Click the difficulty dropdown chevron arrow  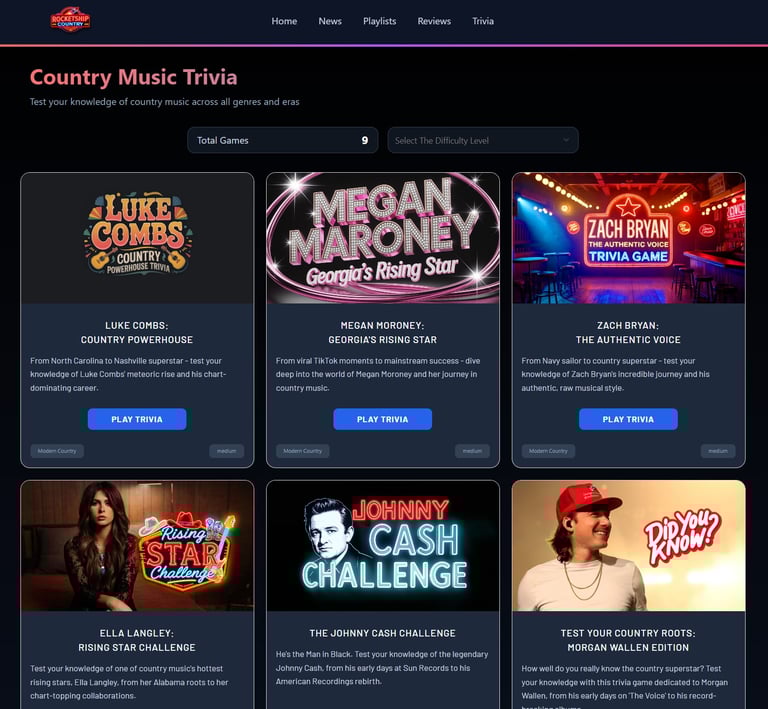pos(566,141)
